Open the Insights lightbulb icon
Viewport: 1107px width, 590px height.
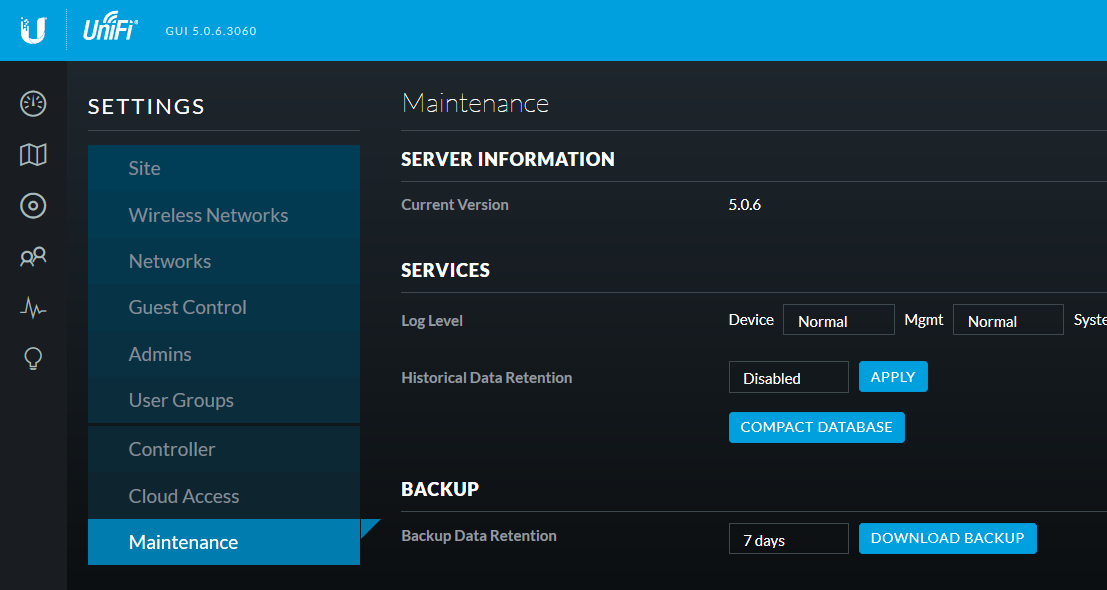[x=33, y=358]
